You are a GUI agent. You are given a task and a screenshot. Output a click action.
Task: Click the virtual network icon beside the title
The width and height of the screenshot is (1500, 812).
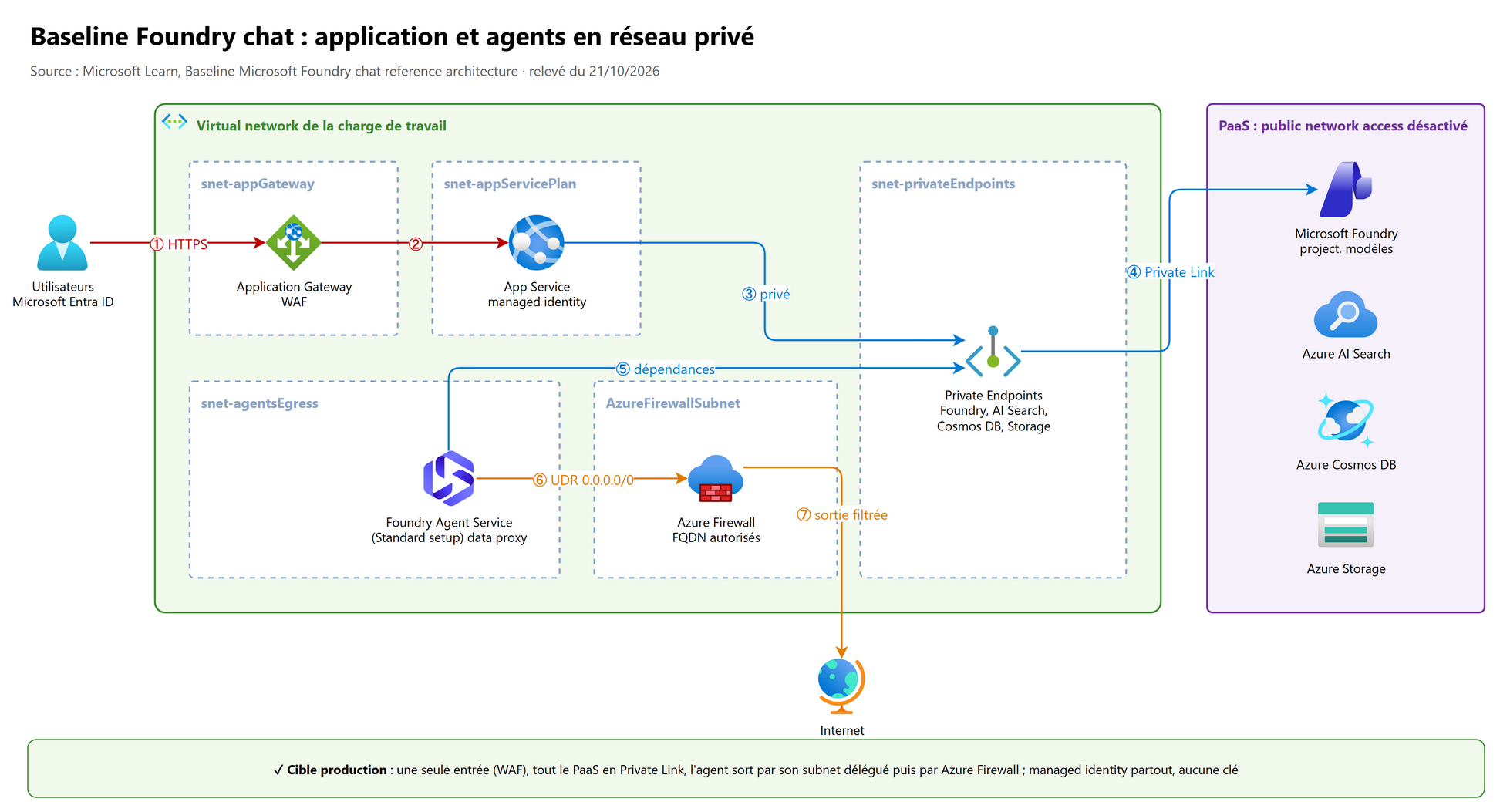point(174,122)
